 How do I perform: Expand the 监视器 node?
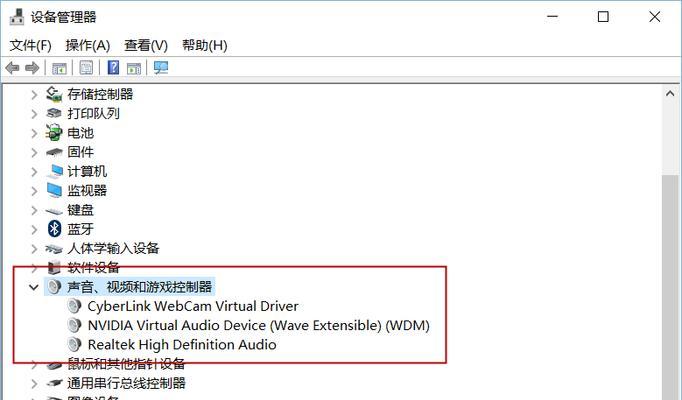[x=34, y=190]
